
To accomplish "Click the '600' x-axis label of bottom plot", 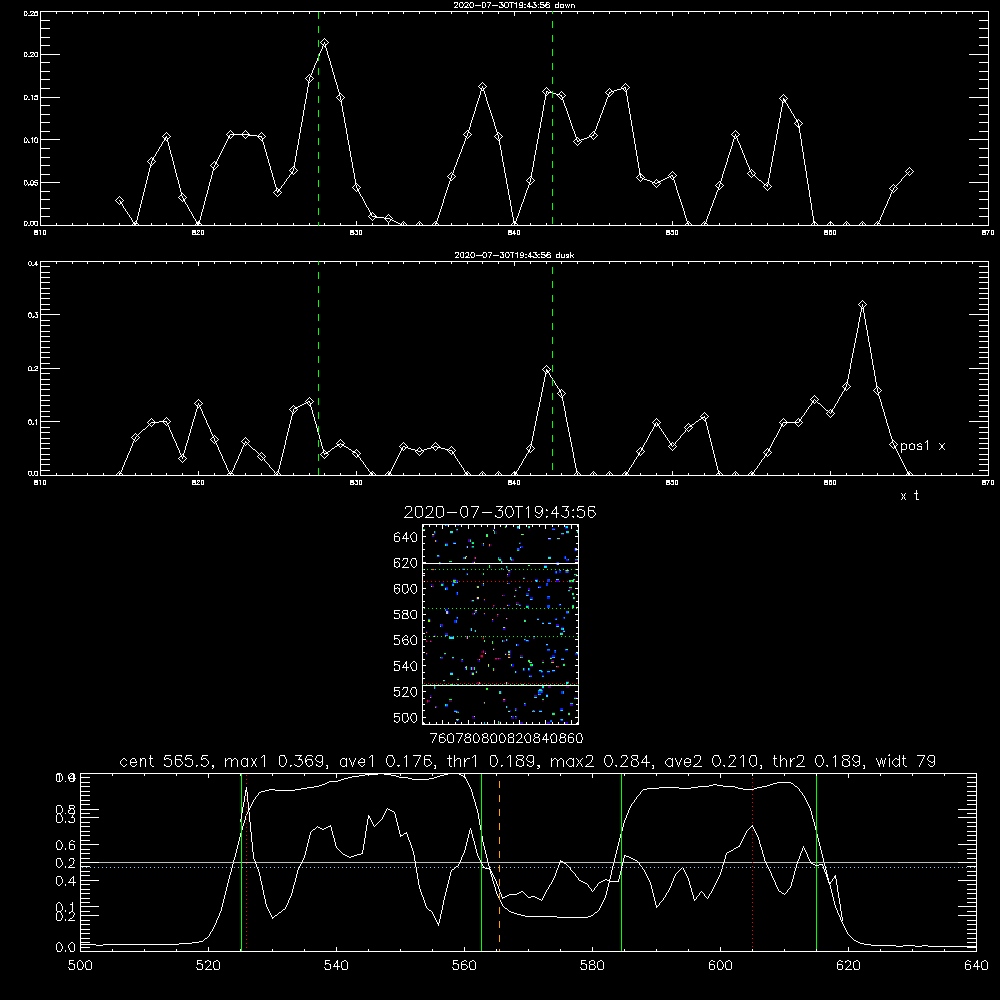I will coord(721,966).
